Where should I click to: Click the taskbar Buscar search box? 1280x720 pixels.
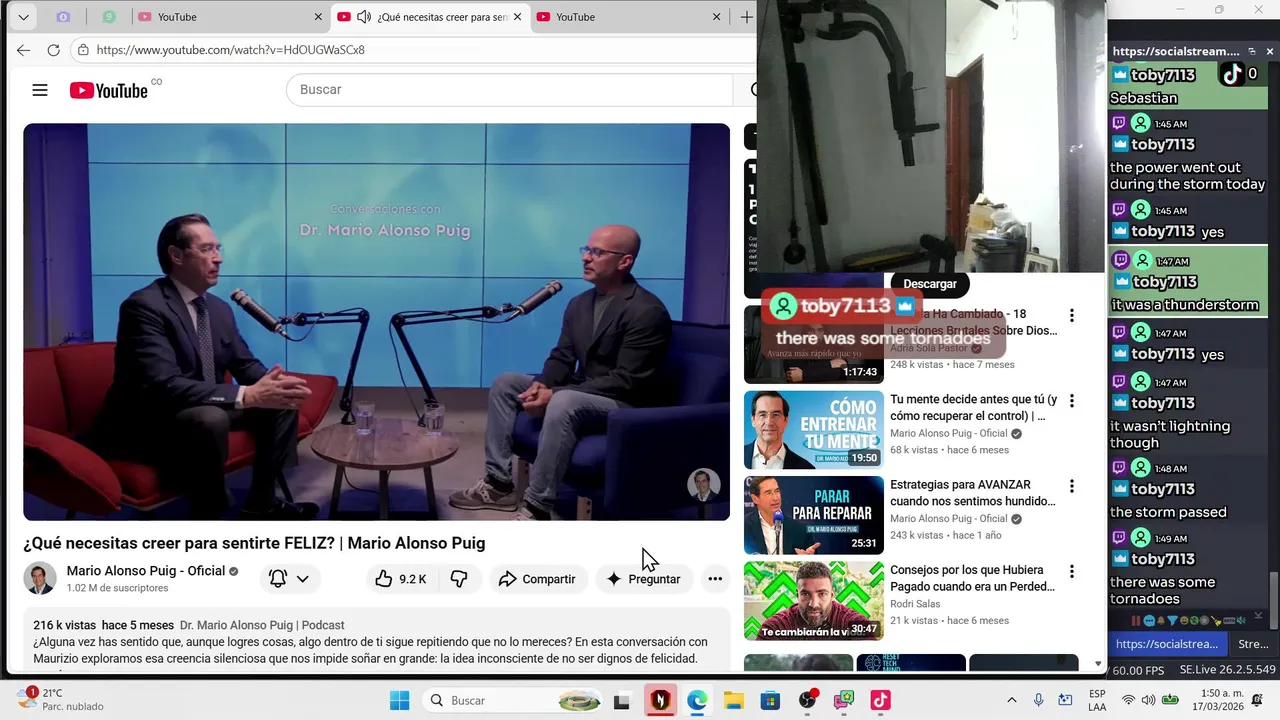510,700
